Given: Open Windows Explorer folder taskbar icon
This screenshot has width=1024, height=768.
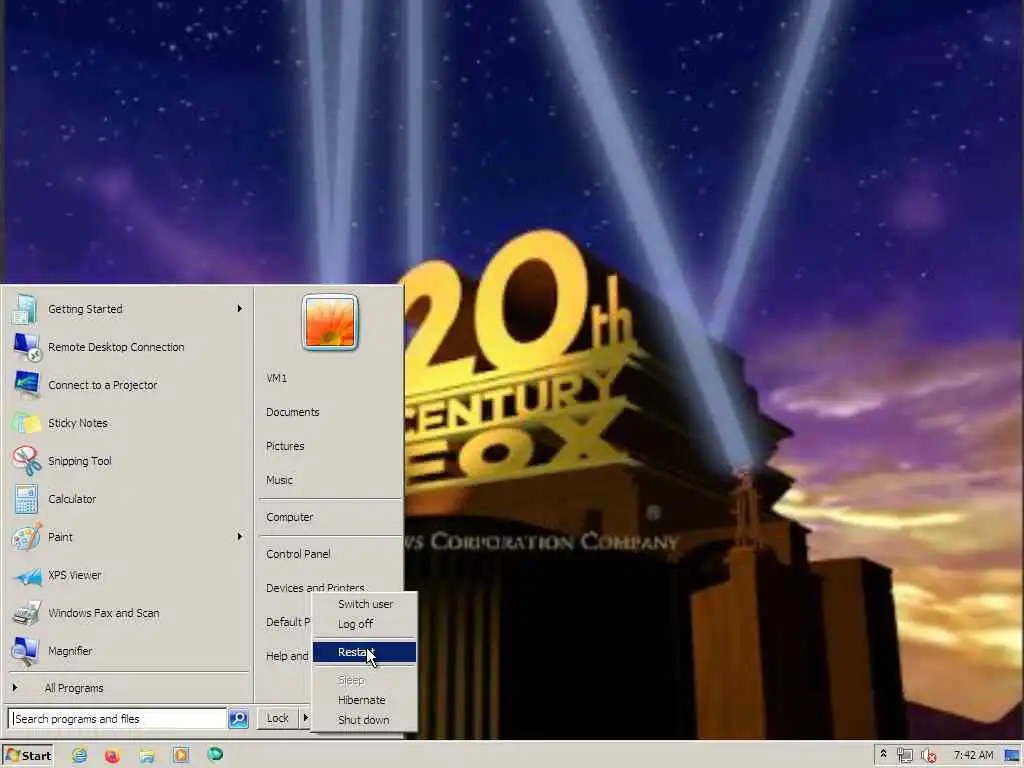Looking at the screenshot, I should (147, 756).
